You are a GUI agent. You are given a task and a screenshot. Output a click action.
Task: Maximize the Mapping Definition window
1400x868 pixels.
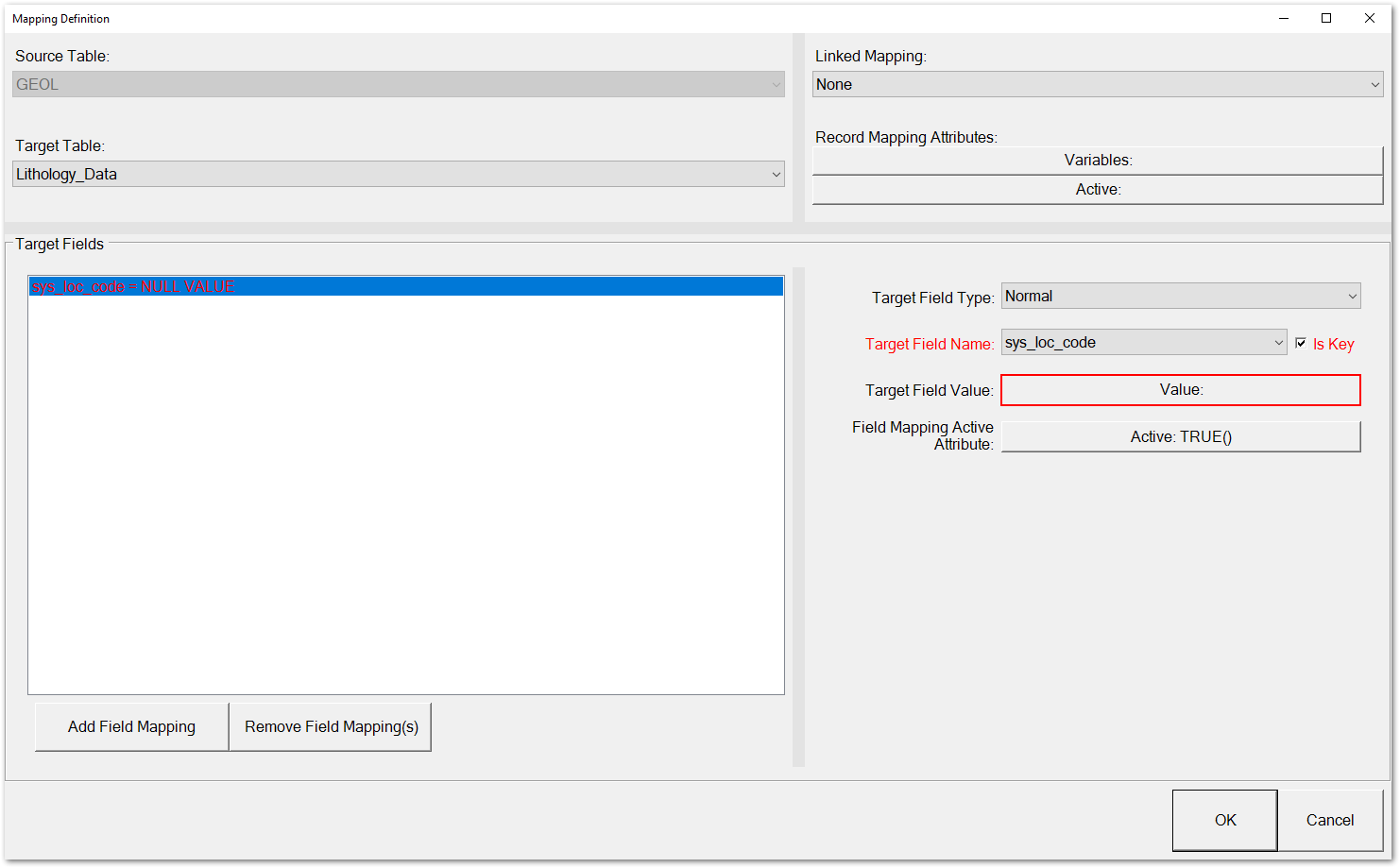(1326, 18)
